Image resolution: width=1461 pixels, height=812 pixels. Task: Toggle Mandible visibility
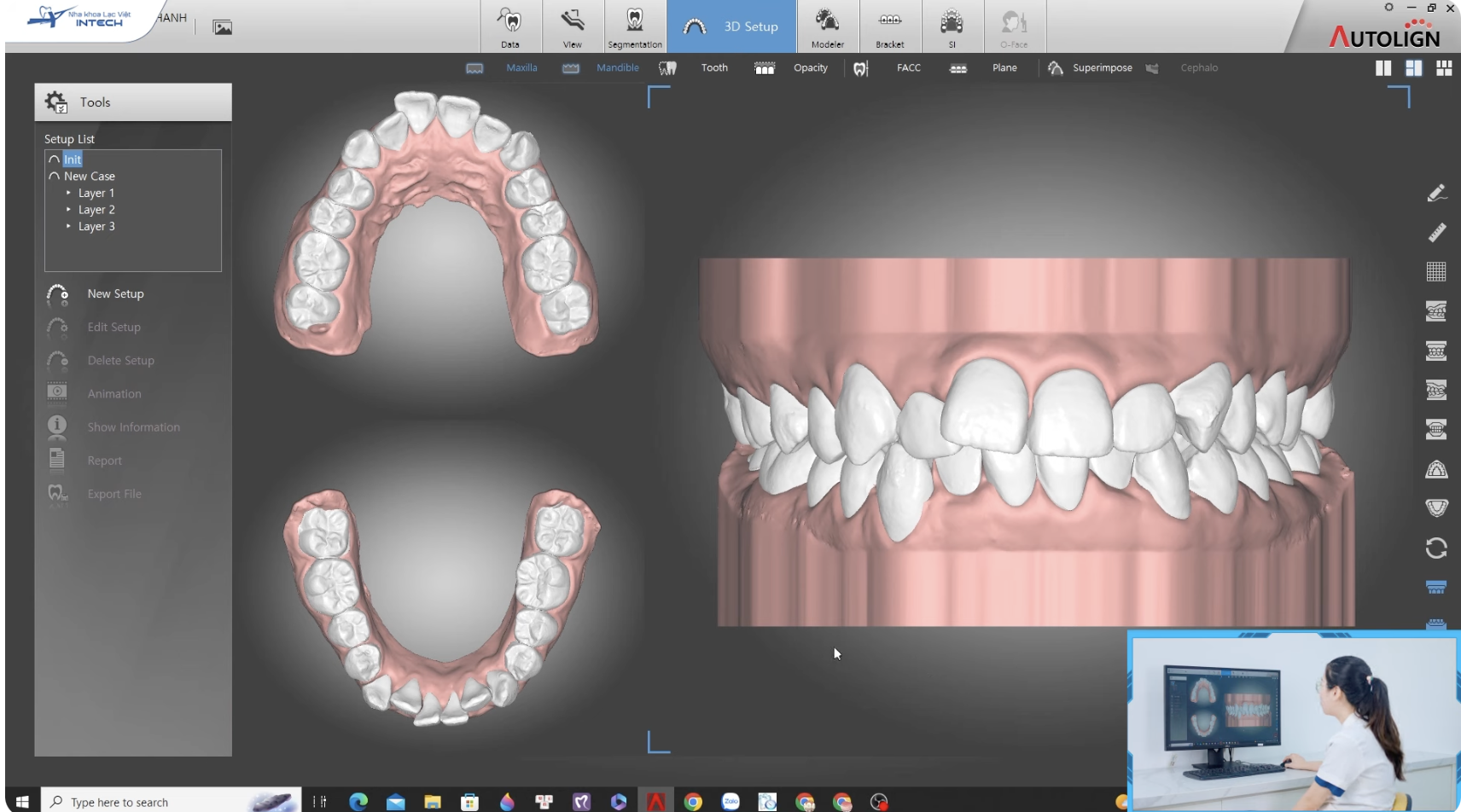(x=617, y=68)
